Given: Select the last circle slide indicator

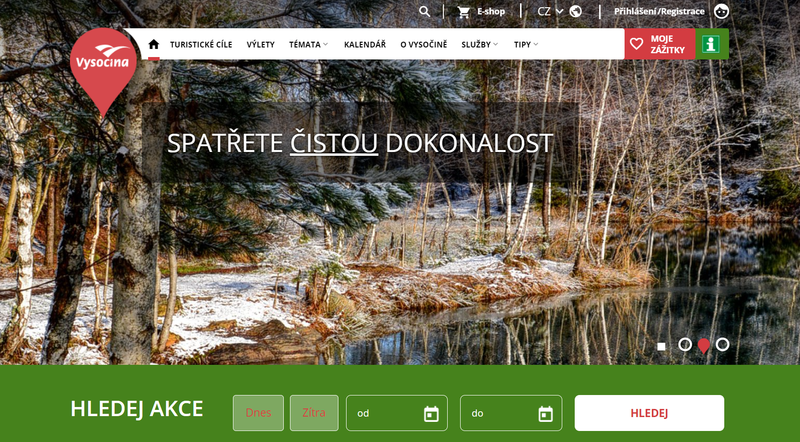Looking at the screenshot, I should [x=722, y=344].
